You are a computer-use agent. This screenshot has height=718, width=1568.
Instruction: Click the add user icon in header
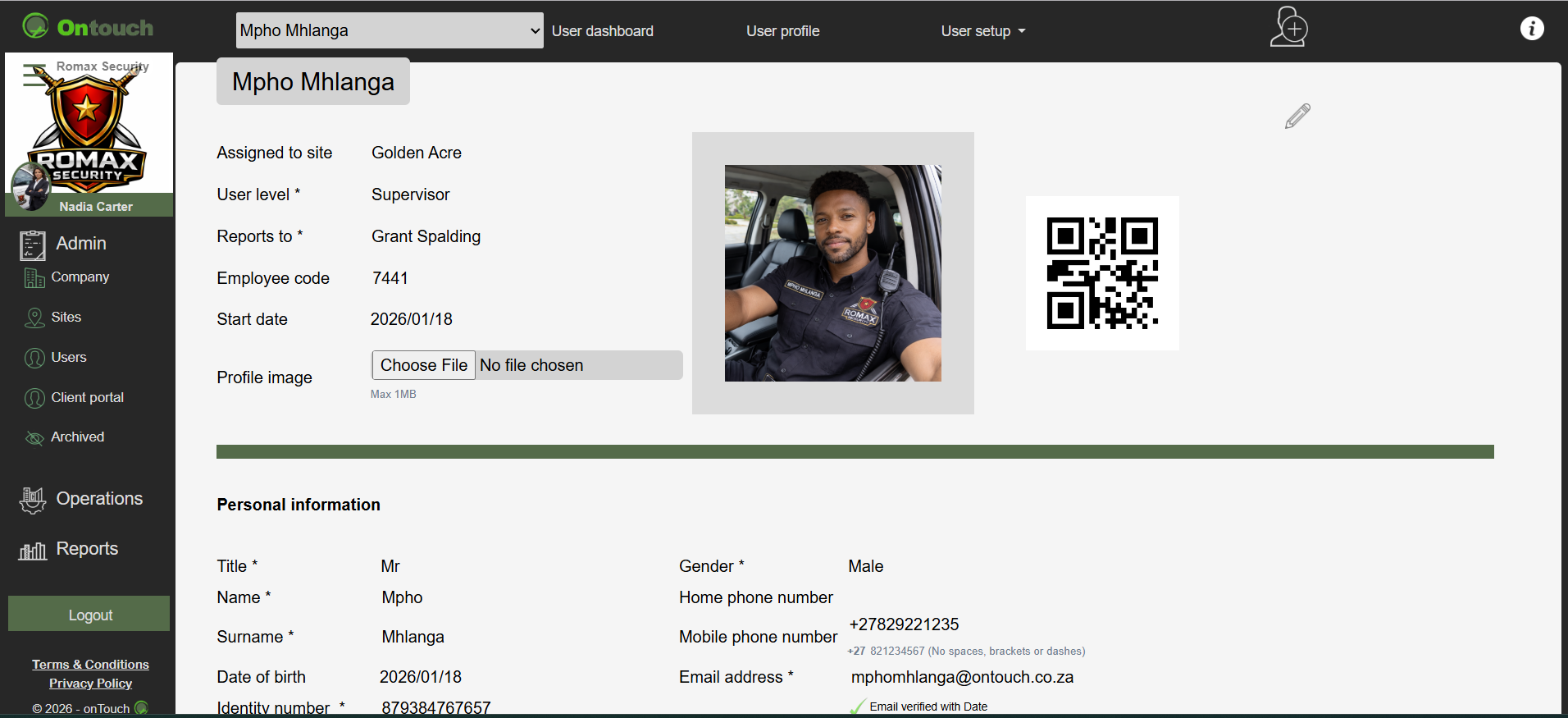1288,28
